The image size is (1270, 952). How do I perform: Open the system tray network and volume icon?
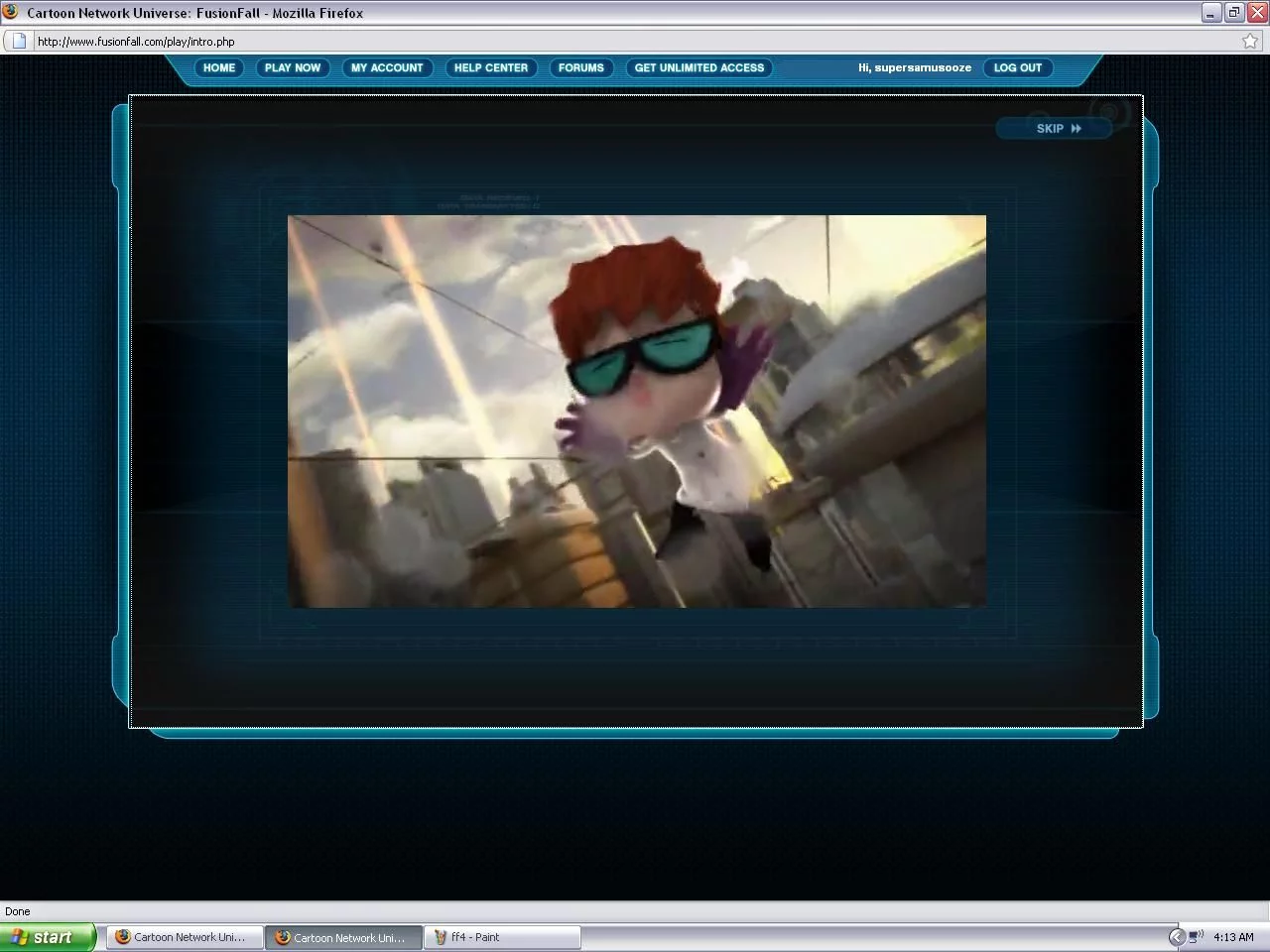pyautogui.click(x=1196, y=936)
